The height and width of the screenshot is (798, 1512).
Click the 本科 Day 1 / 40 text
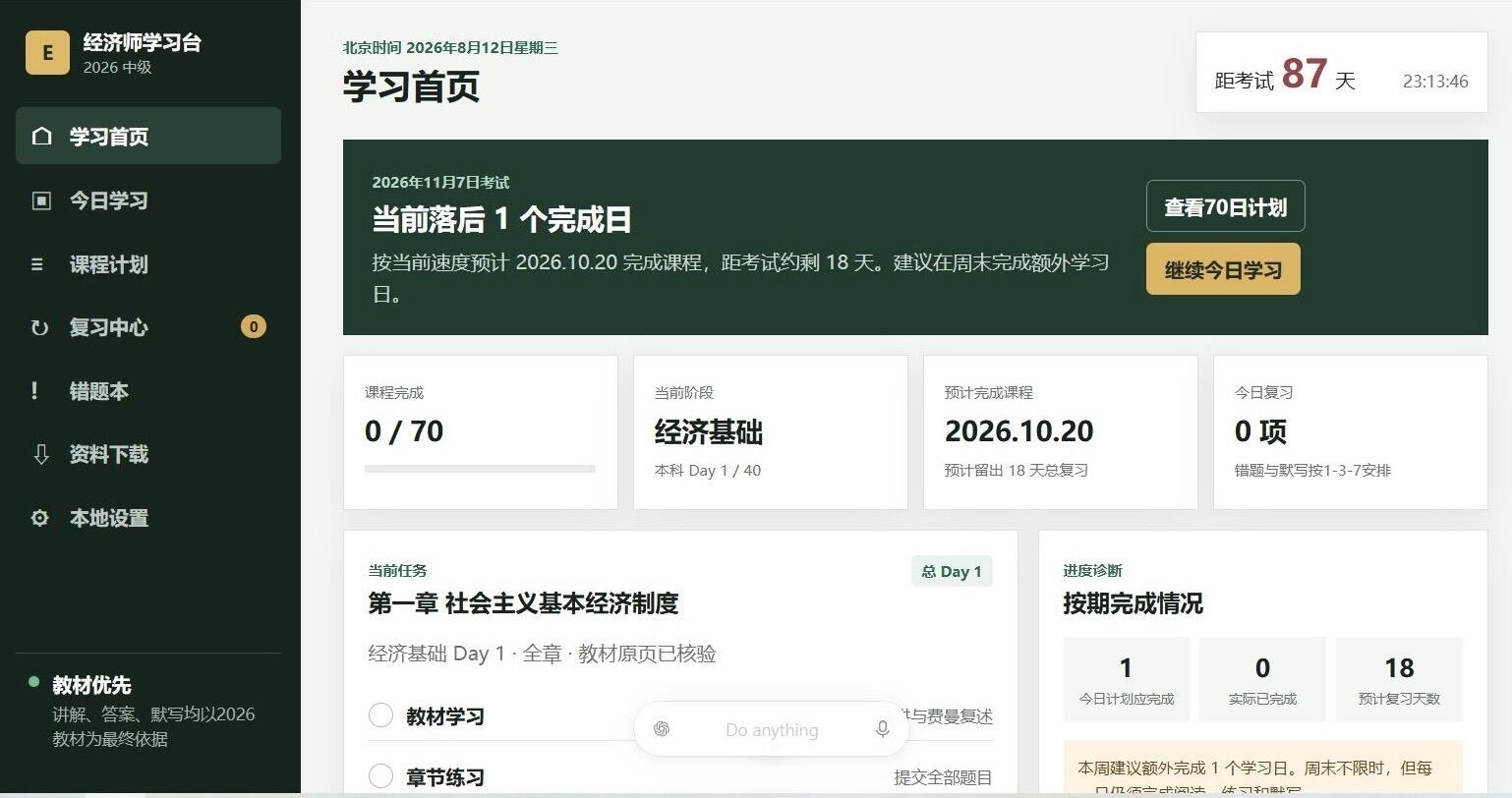(708, 471)
